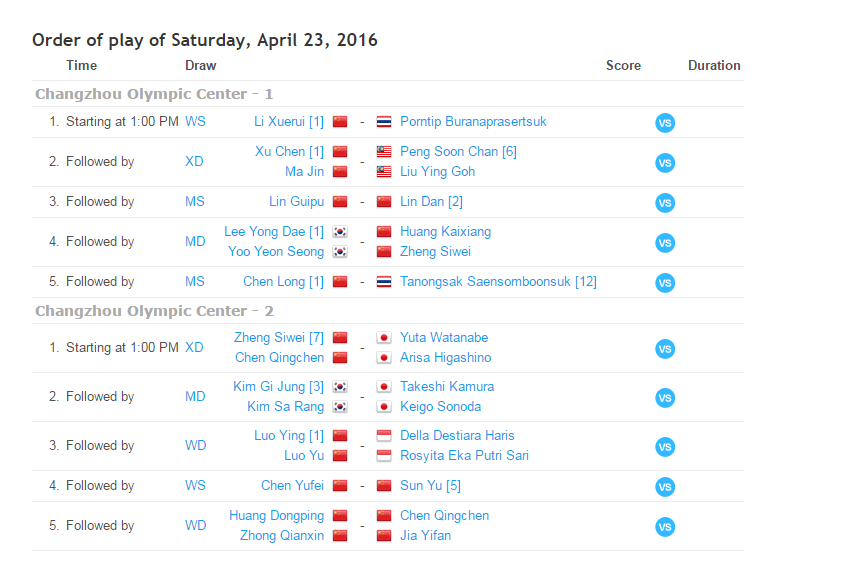This screenshot has height=575, width=852.
Task: Click Sun Yu [5] player name
Action: pyautogui.click(x=430, y=486)
